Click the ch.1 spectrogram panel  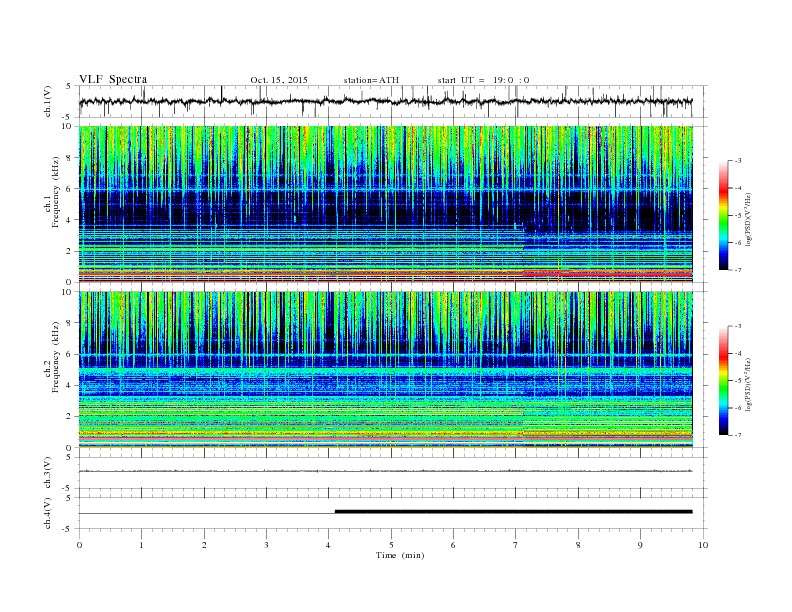(386, 204)
